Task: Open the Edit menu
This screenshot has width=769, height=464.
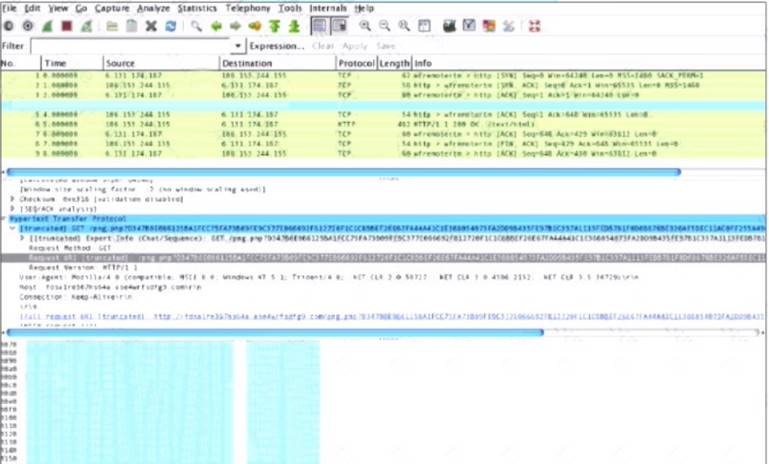Action: (x=32, y=8)
